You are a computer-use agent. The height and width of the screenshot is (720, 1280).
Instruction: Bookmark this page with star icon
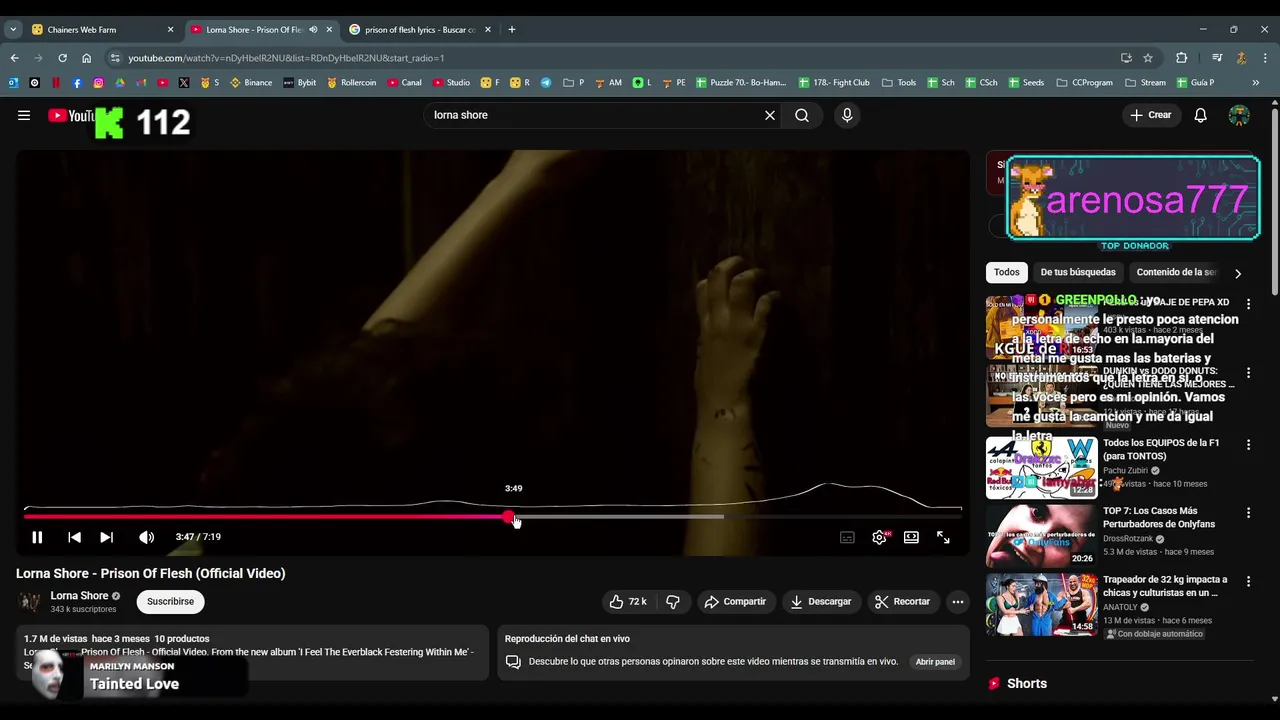click(x=1148, y=58)
